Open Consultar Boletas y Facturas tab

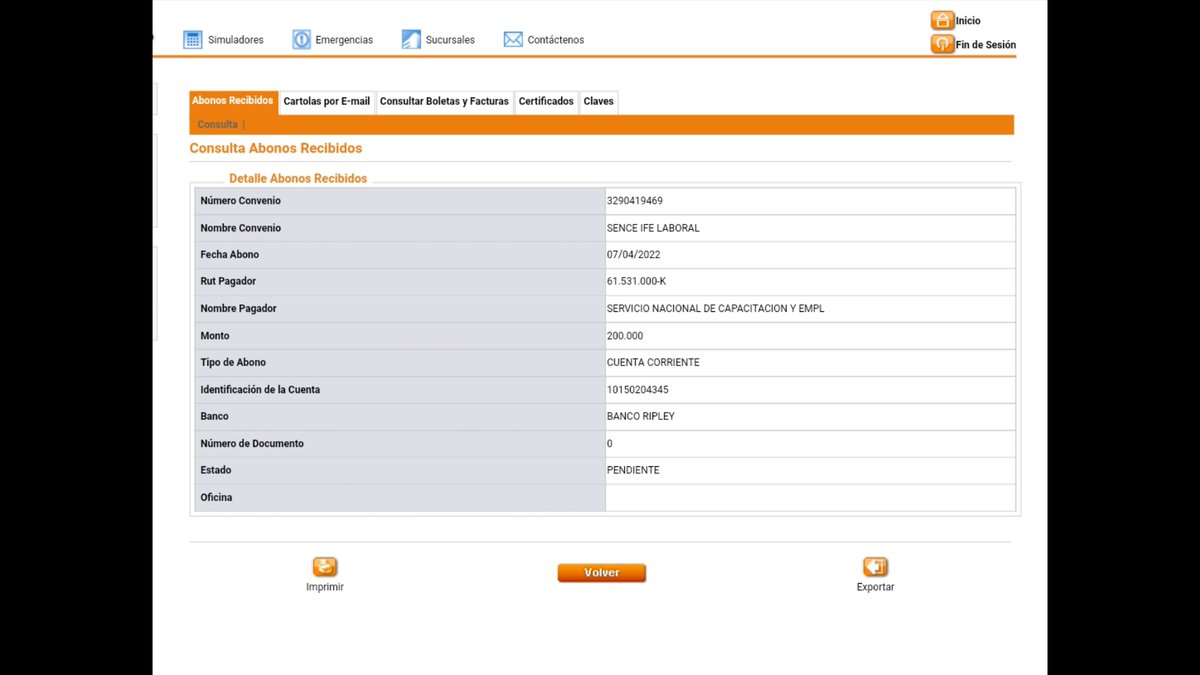tap(444, 102)
